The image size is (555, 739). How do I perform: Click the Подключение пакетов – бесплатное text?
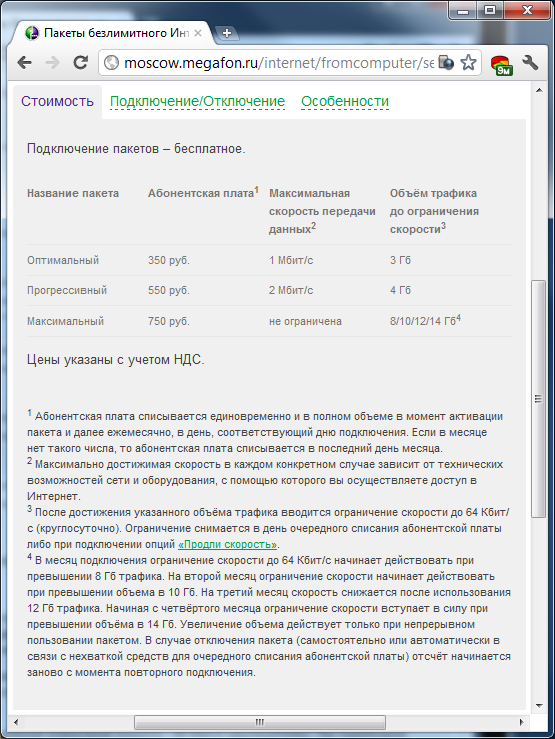pyautogui.click(x=136, y=149)
